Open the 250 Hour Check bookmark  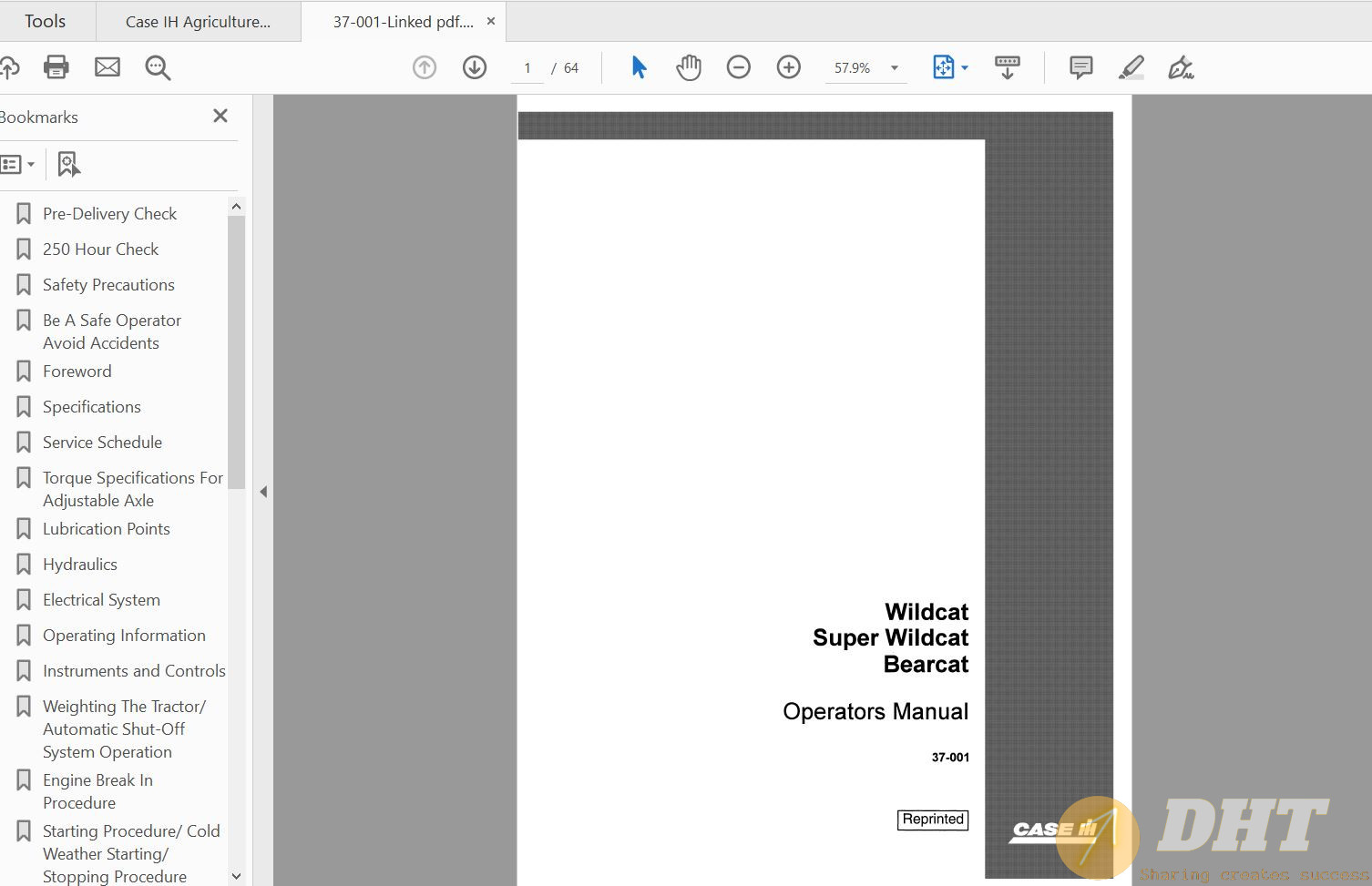click(100, 250)
